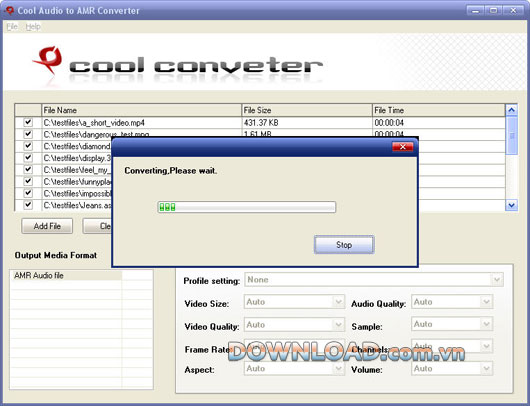This screenshot has height=406, width=530.
Task: Click the 431.37 KB file size cell
Action: [261, 123]
